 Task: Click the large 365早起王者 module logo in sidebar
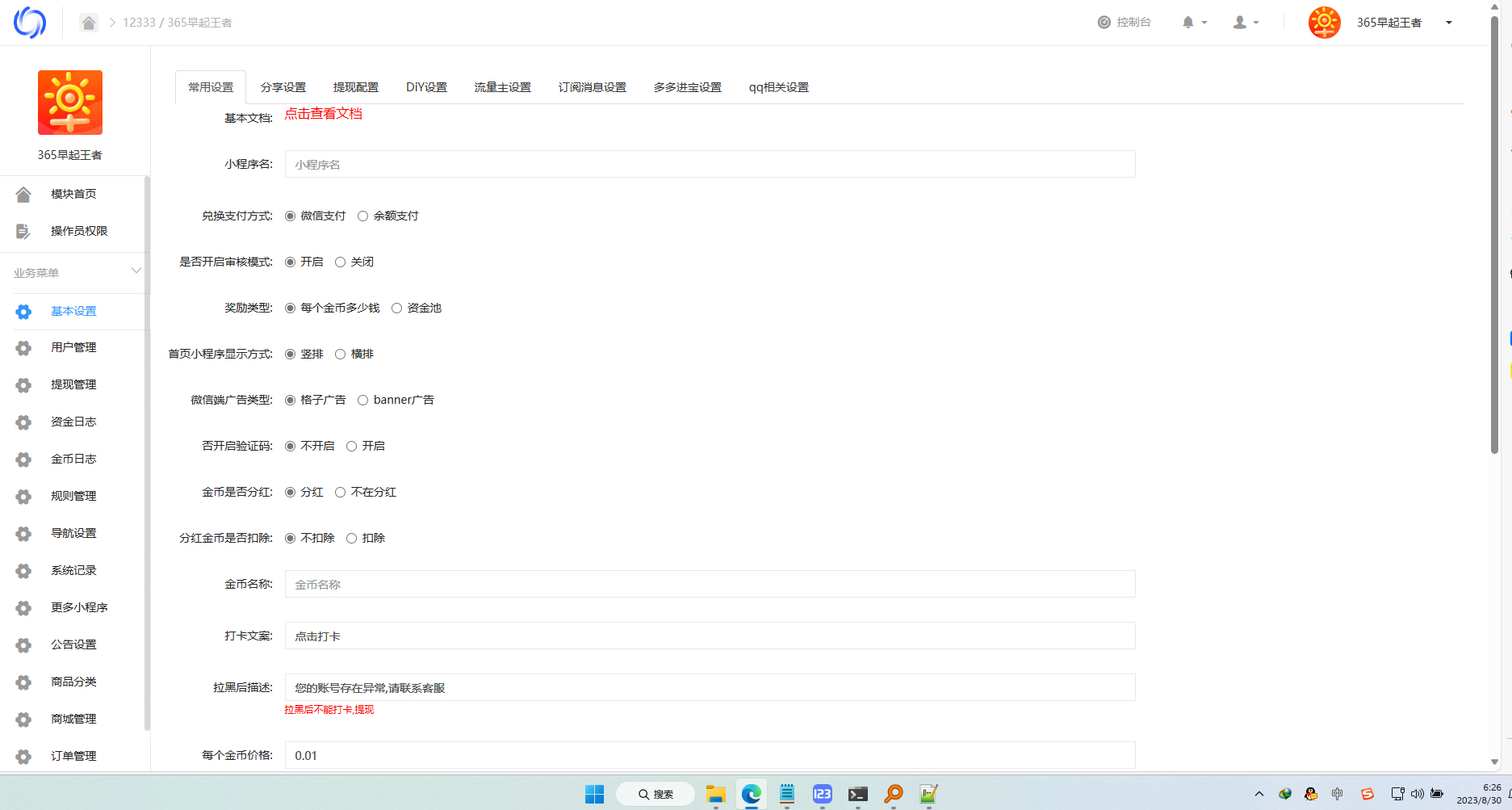click(70, 103)
